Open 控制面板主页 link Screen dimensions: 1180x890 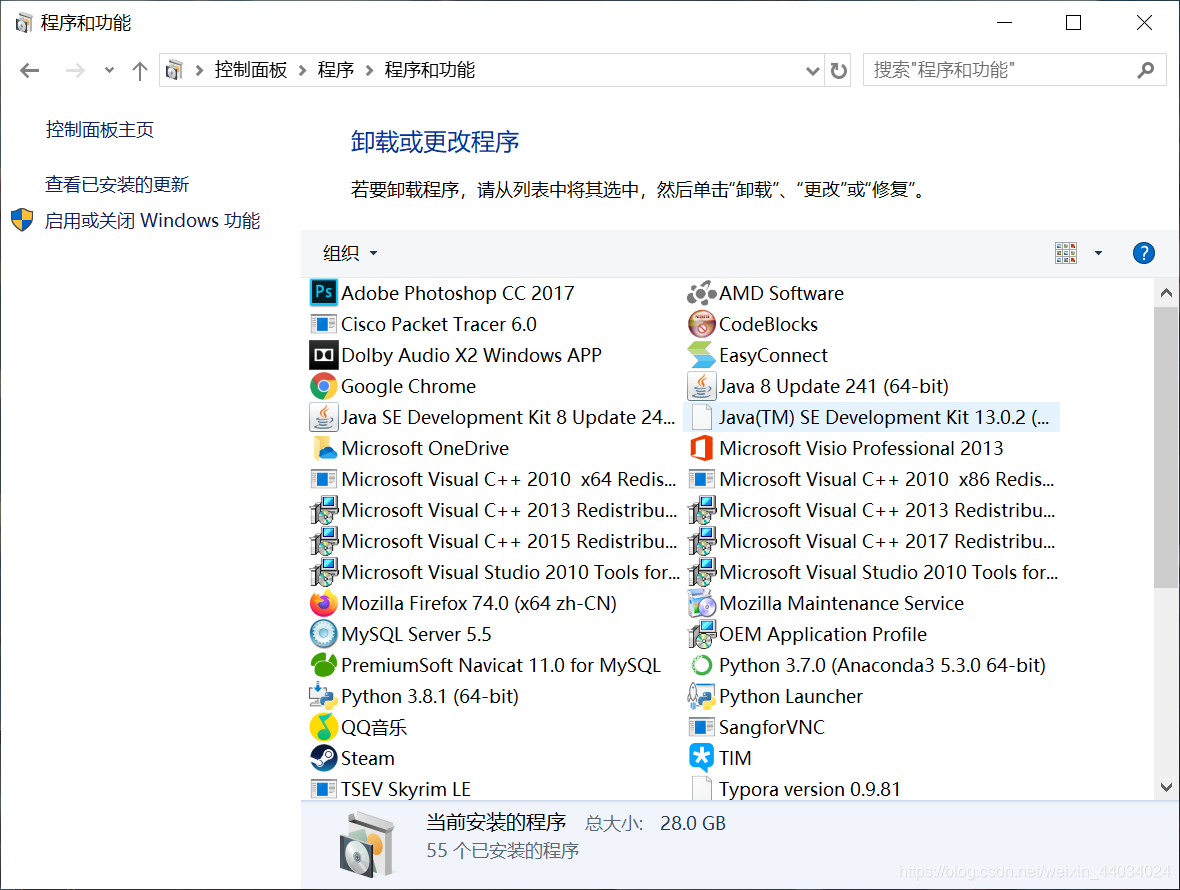point(99,129)
